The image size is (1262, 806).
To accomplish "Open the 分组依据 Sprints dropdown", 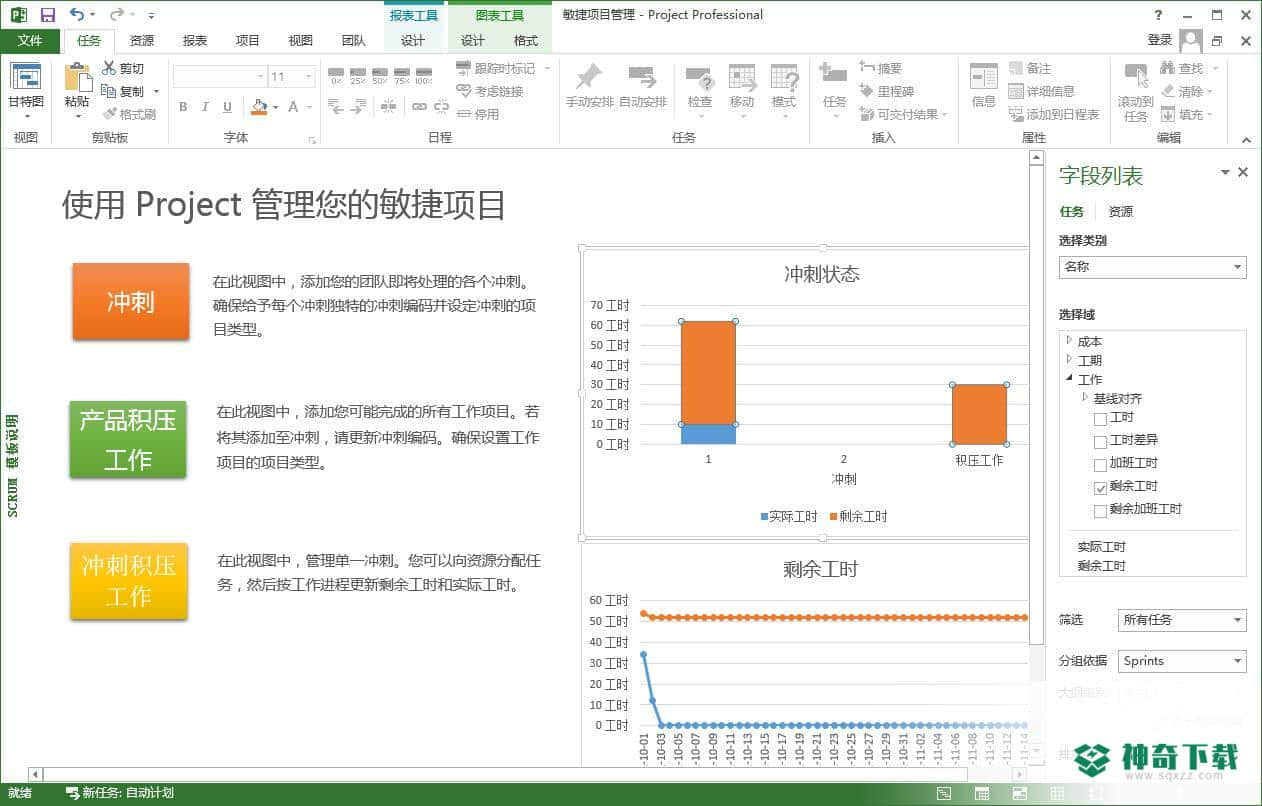I will [1182, 661].
